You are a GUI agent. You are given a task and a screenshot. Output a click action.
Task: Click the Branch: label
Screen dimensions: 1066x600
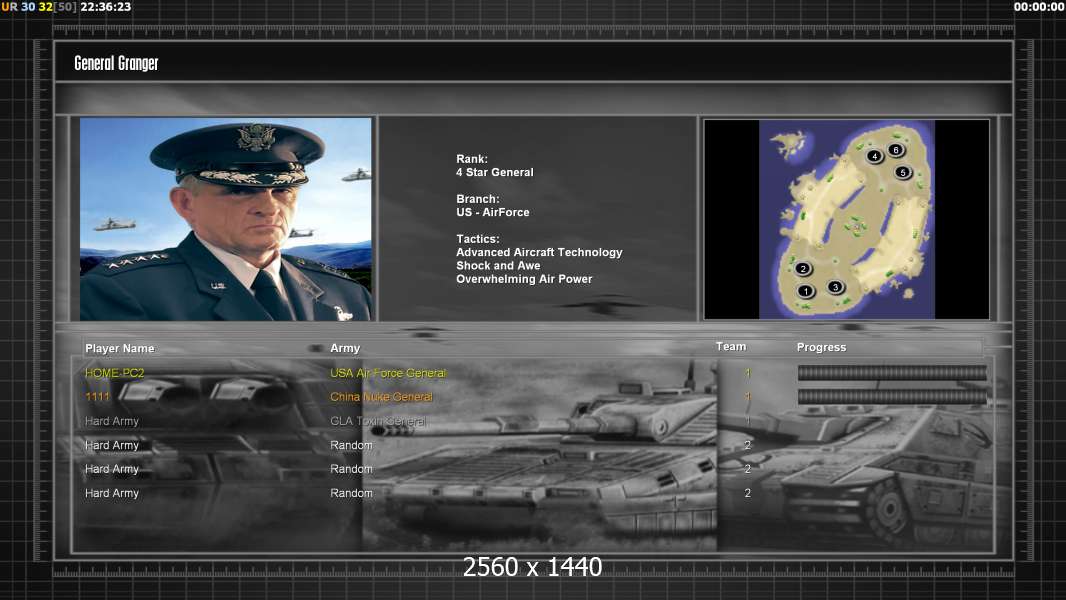(x=478, y=199)
